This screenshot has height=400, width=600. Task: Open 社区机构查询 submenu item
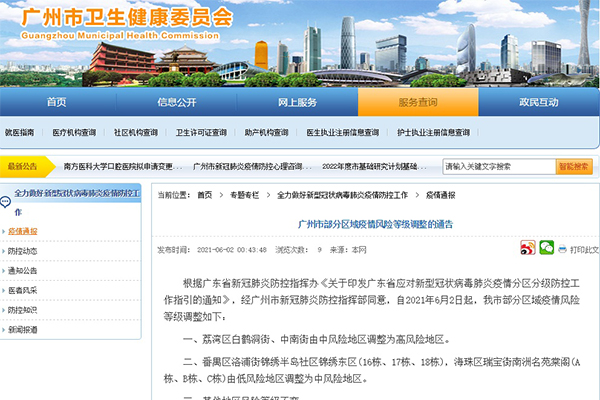tap(136, 132)
